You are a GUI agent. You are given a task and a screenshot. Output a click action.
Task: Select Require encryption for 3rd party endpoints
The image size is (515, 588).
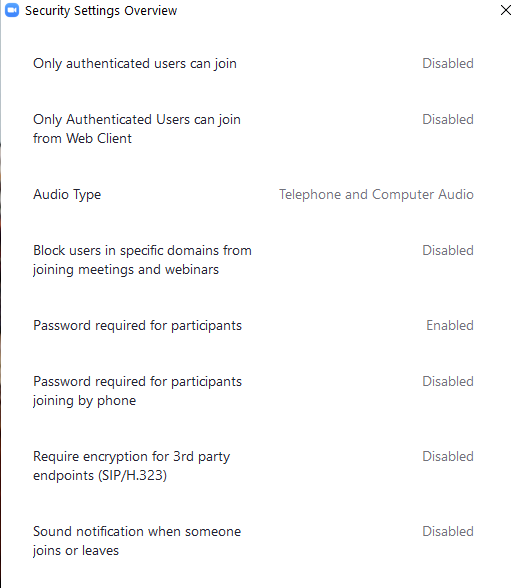click(x=132, y=466)
